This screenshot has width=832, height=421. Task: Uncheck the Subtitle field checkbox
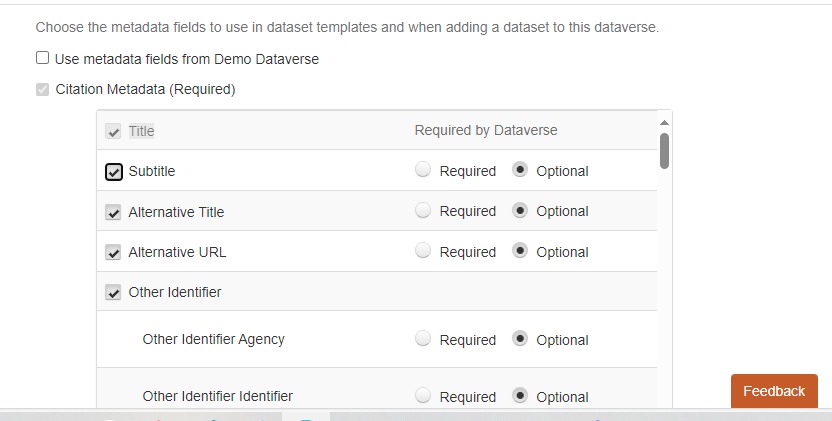(114, 172)
